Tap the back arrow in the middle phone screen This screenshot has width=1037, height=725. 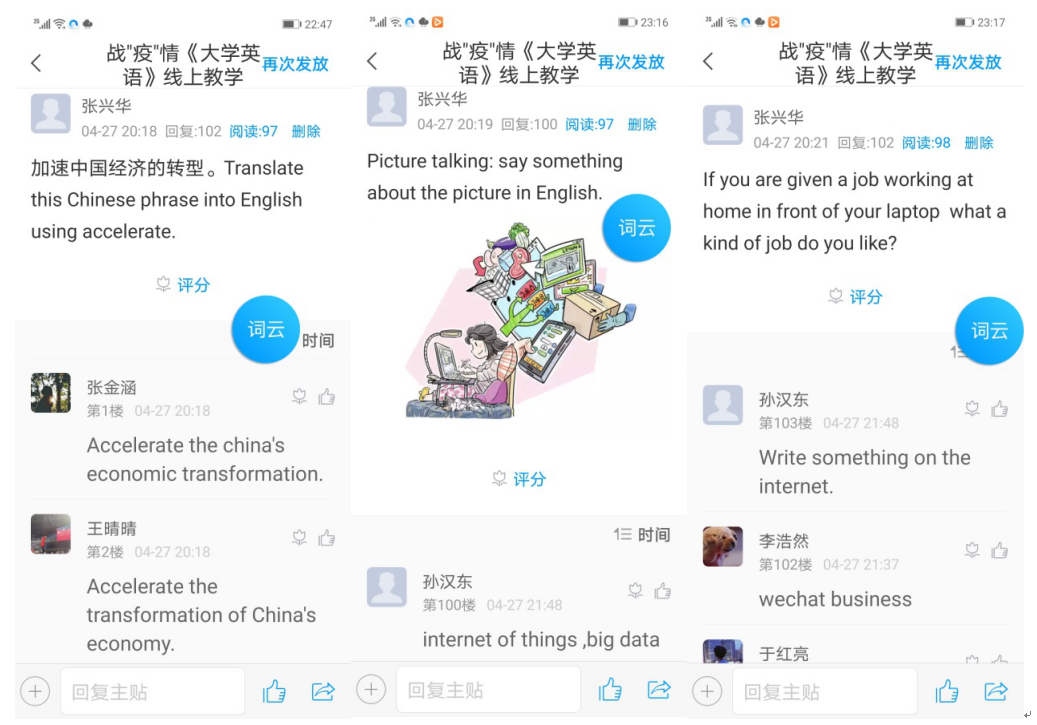[372, 62]
